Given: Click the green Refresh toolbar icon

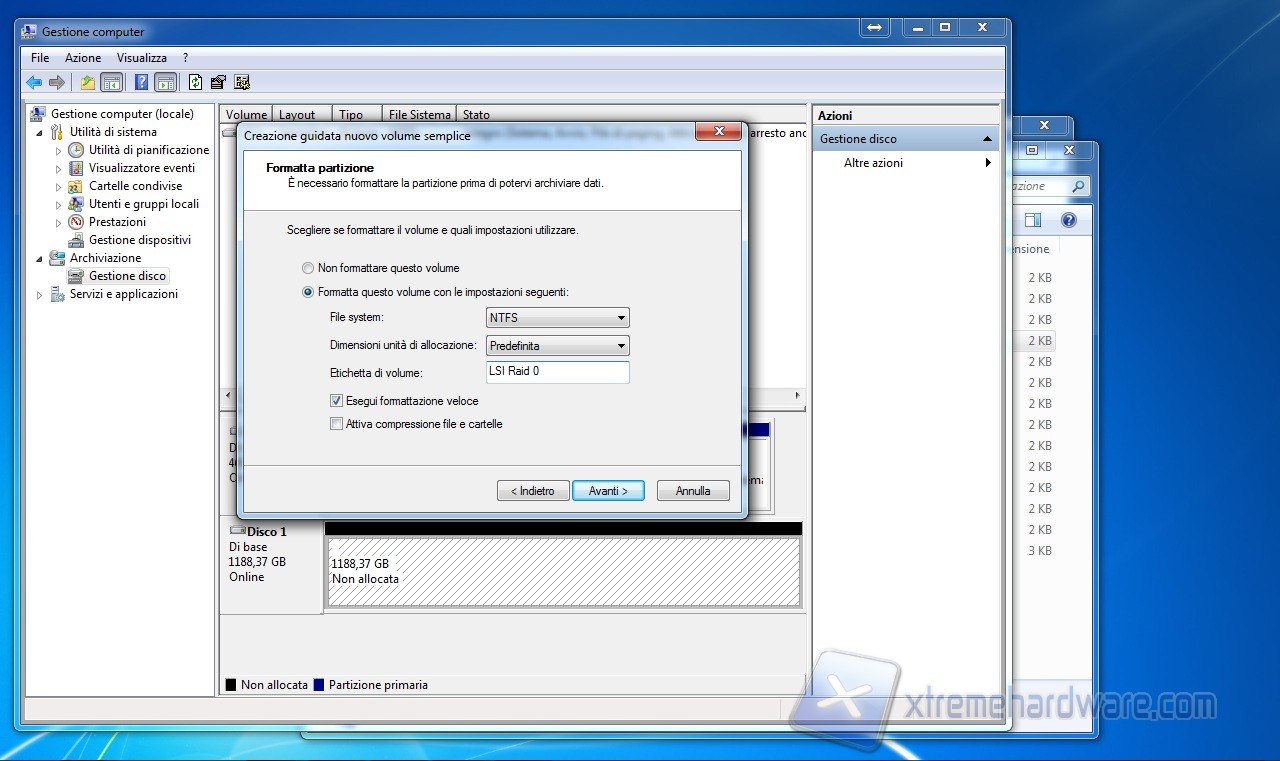Looking at the screenshot, I should [x=195, y=83].
